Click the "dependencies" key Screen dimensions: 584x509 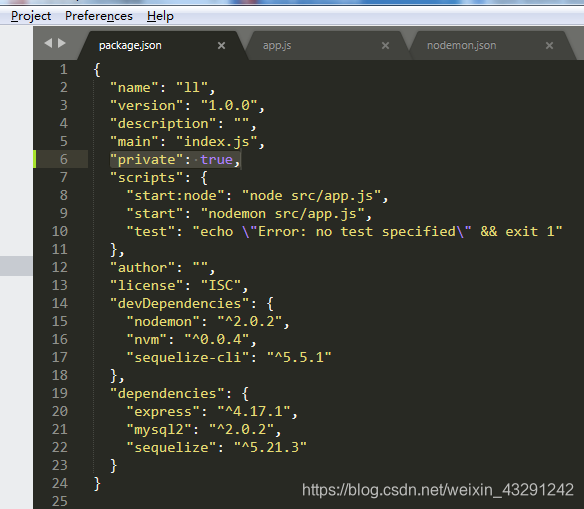click(x=167, y=394)
